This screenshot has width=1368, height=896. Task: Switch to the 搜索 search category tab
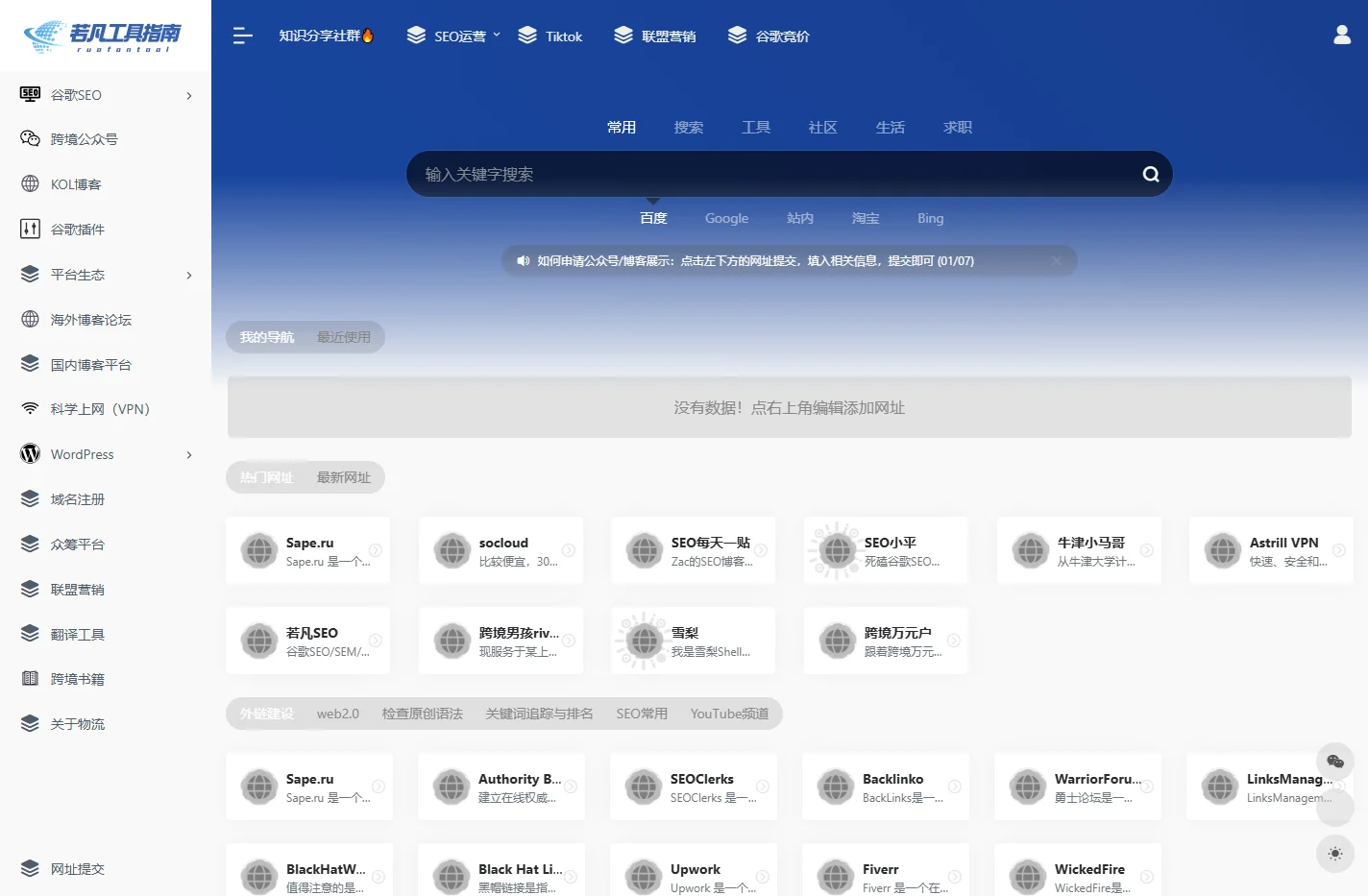(x=689, y=128)
